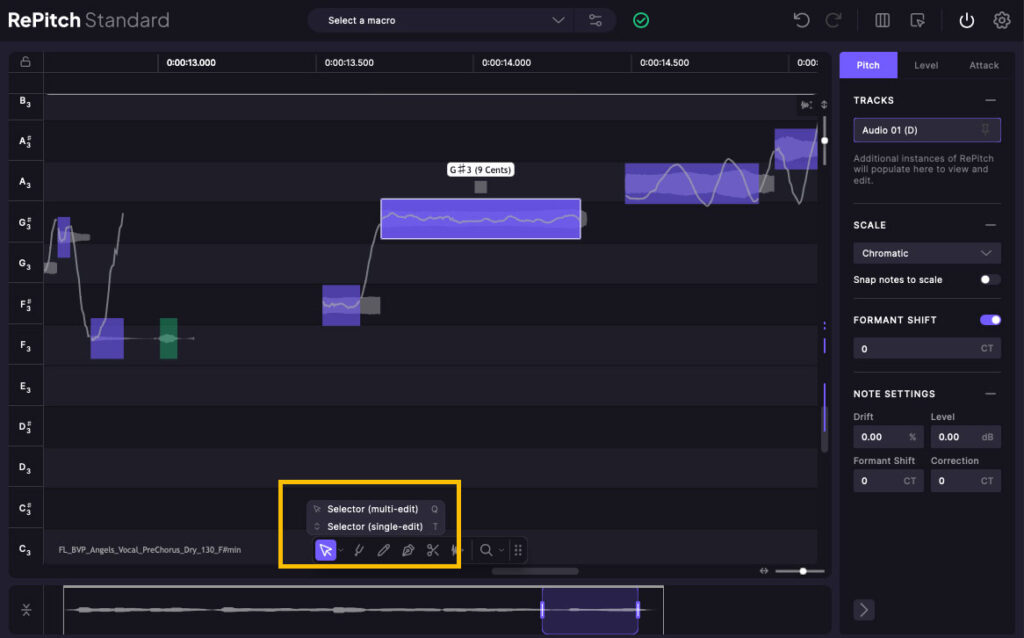Open the settings gear
This screenshot has height=638, width=1024.
(x=1001, y=20)
